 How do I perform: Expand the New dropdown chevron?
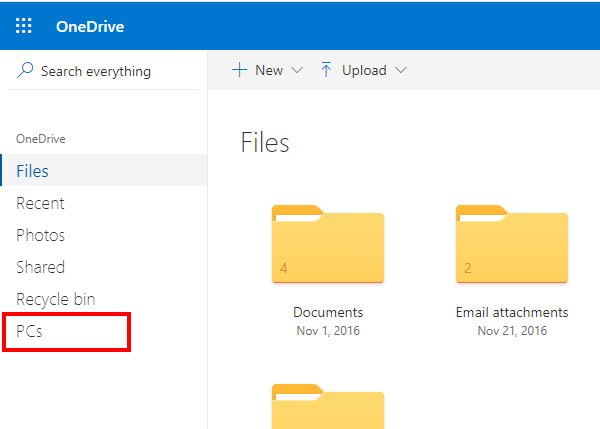[297, 70]
